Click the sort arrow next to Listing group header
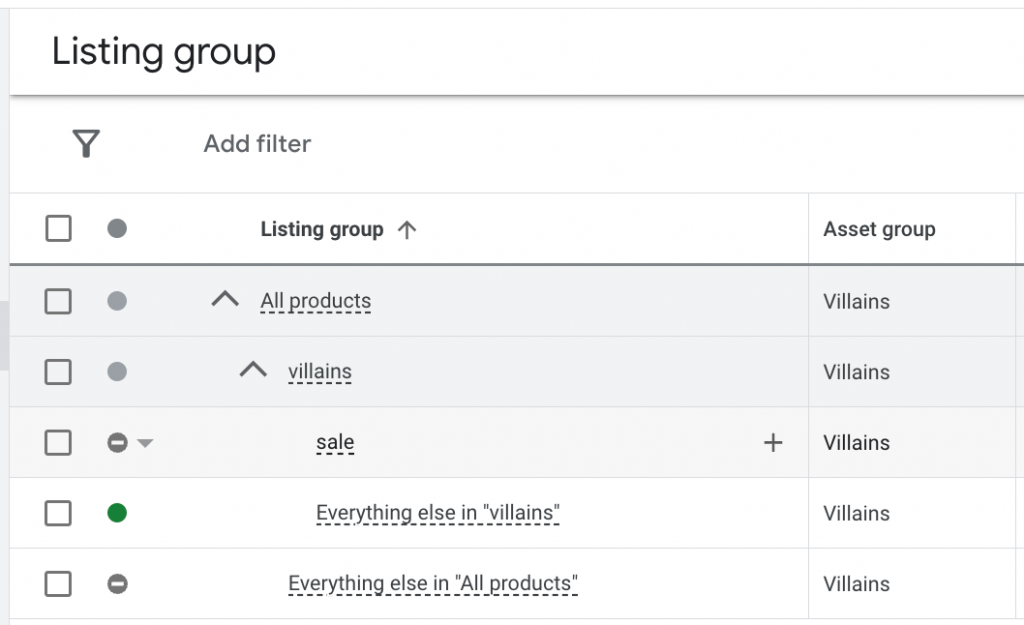Screen dimensions: 1024x625 pos(407,229)
